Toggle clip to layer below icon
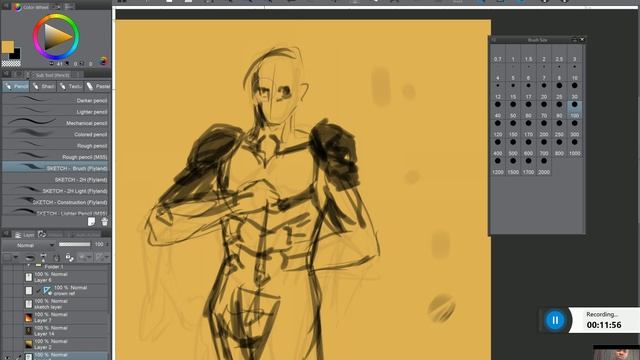The width and height of the screenshot is (640, 360). 29,258
